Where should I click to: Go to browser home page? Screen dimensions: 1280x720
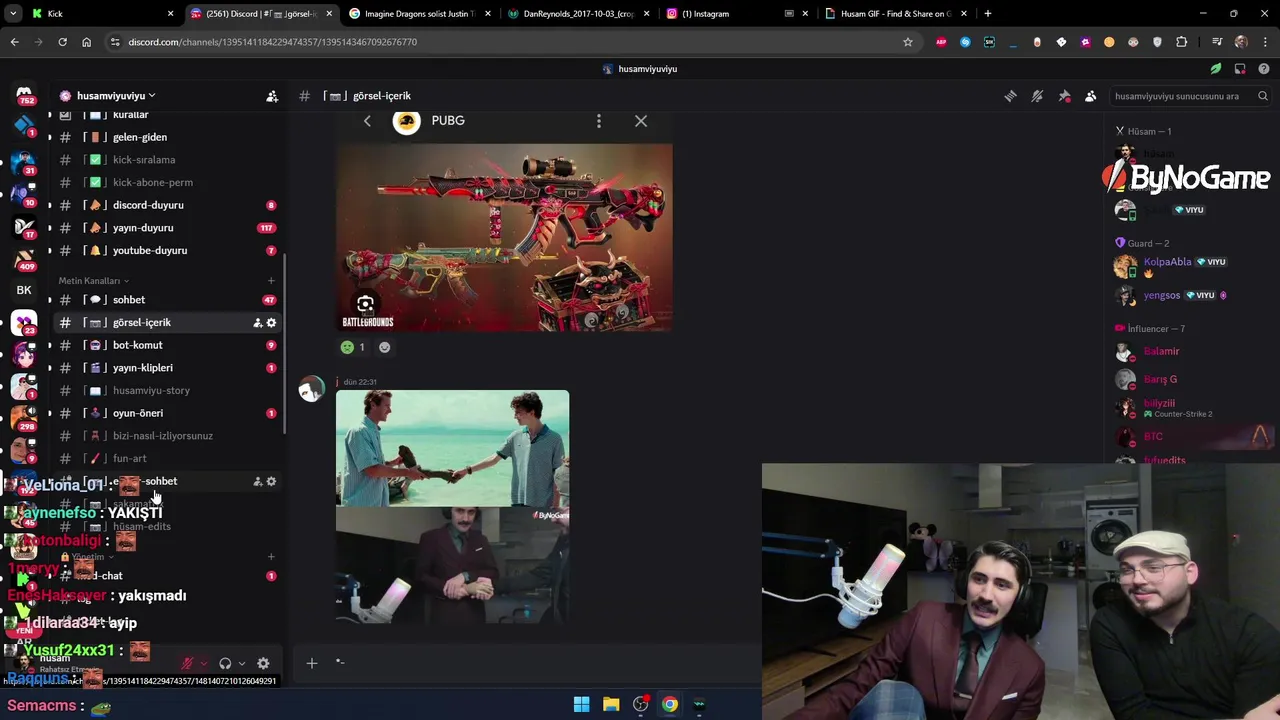tap(86, 42)
